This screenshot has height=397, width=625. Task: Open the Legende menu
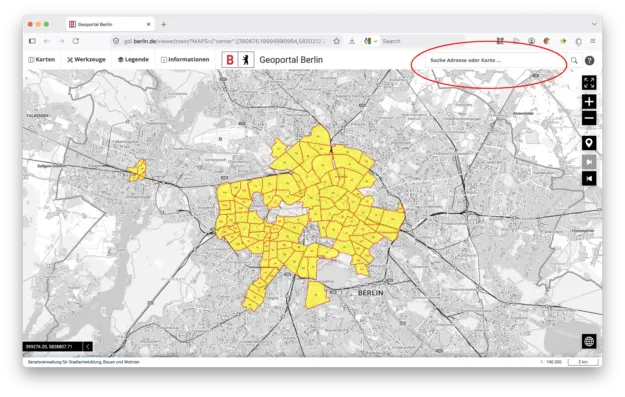[133, 59]
